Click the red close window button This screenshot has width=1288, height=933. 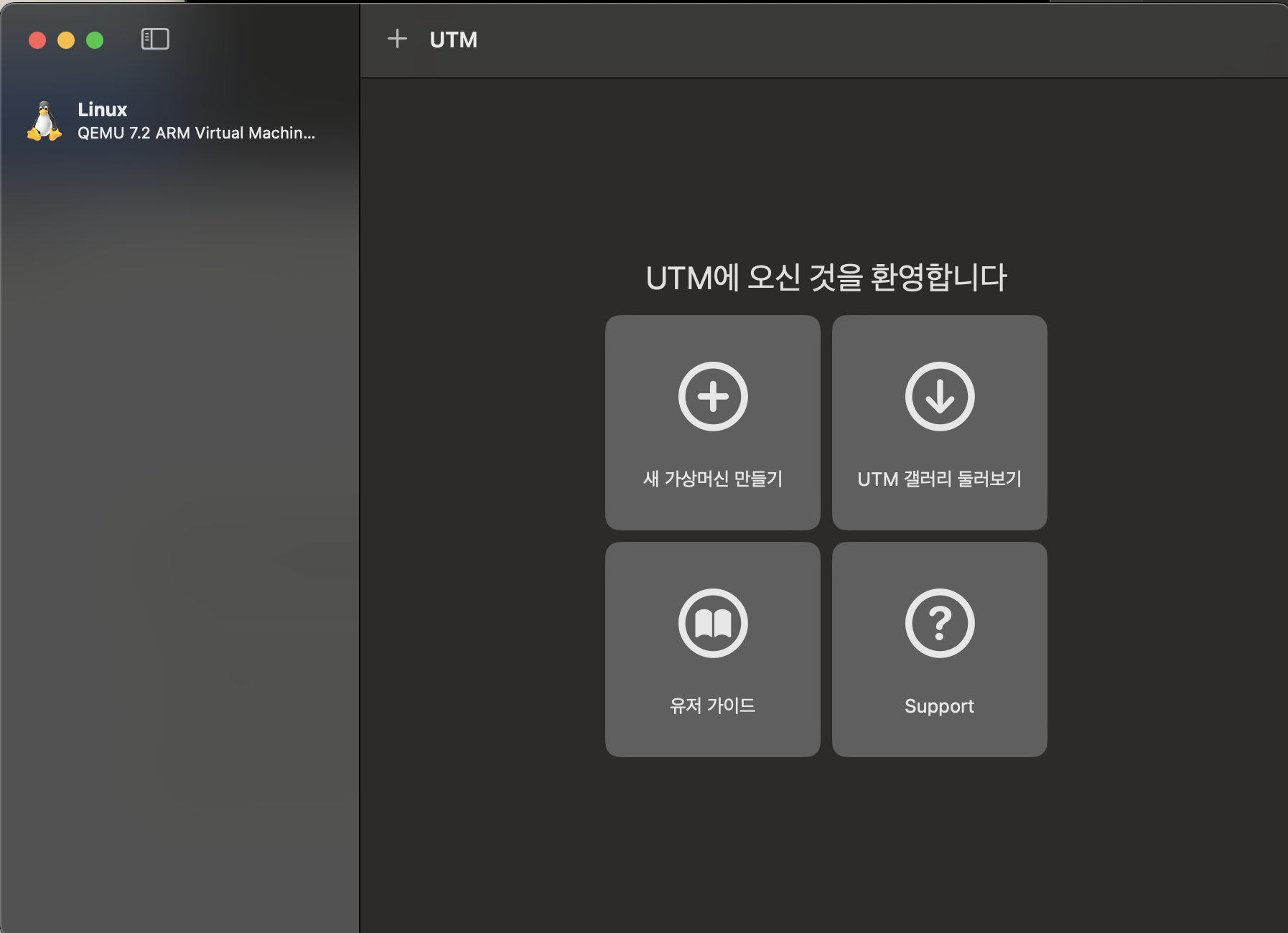pyautogui.click(x=37, y=40)
